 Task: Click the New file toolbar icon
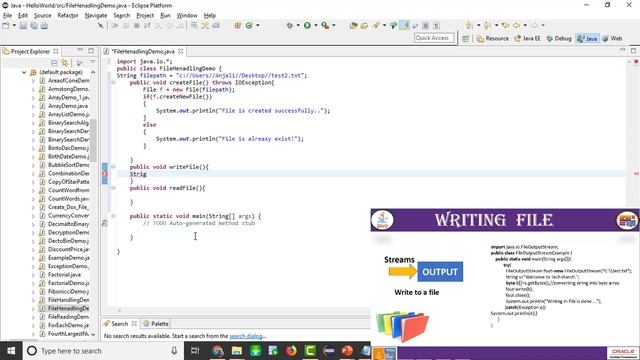pos(6,25)
